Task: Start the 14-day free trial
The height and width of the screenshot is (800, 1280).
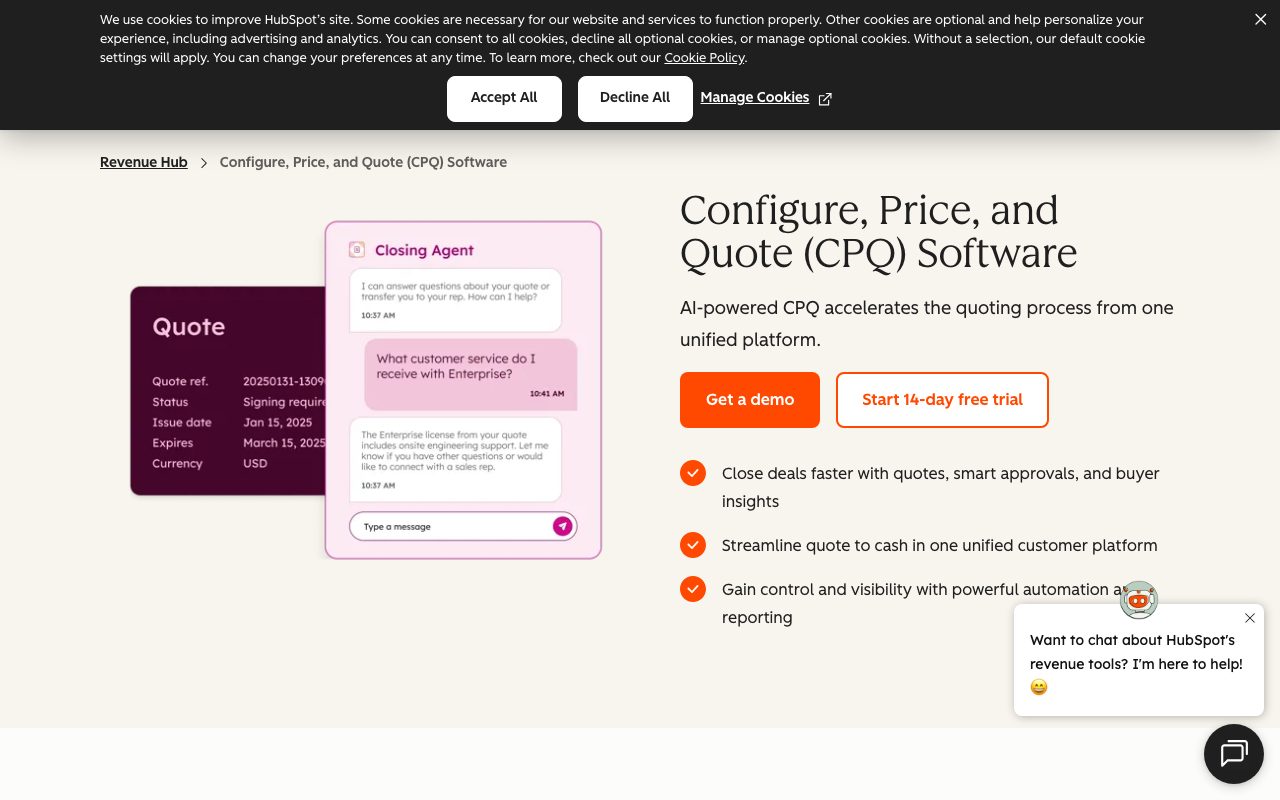Action: coord(942,400)
